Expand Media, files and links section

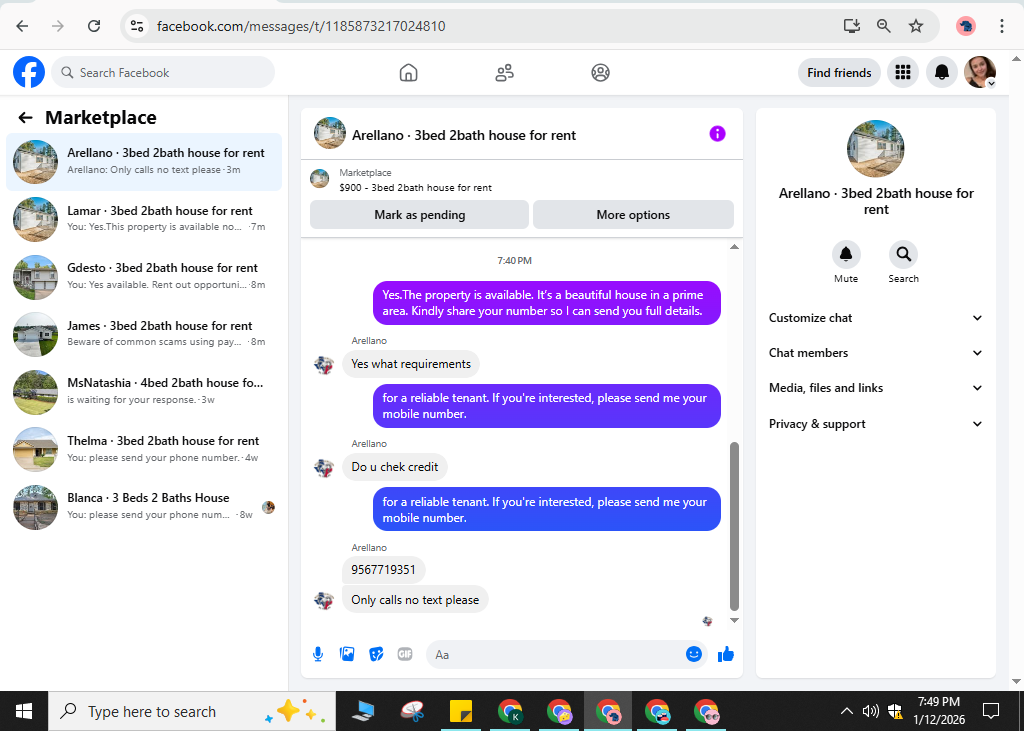[x=875, y=388]
